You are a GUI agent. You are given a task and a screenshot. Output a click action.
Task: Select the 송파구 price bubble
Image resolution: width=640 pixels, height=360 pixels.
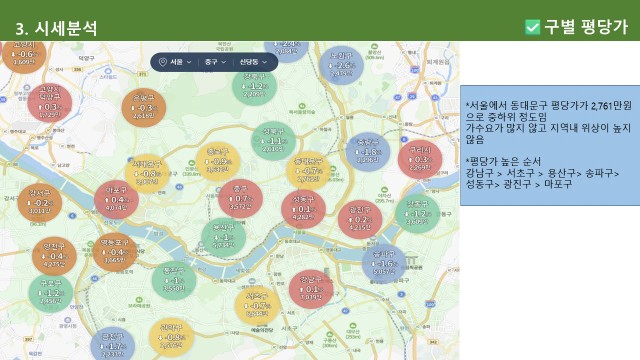pos(384,264)
